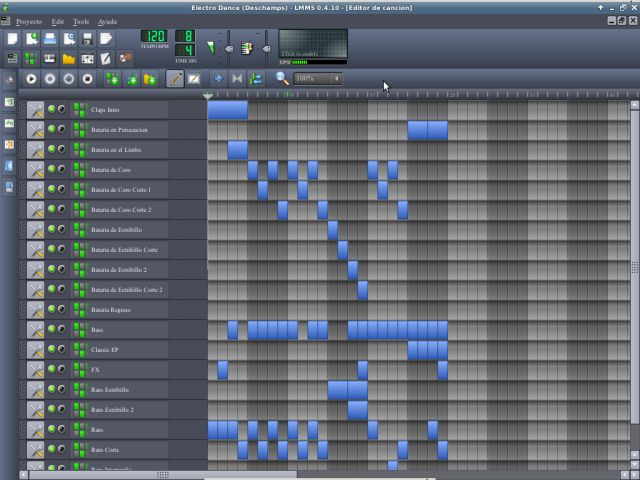Open the Project Notes icon

point(106,59)
